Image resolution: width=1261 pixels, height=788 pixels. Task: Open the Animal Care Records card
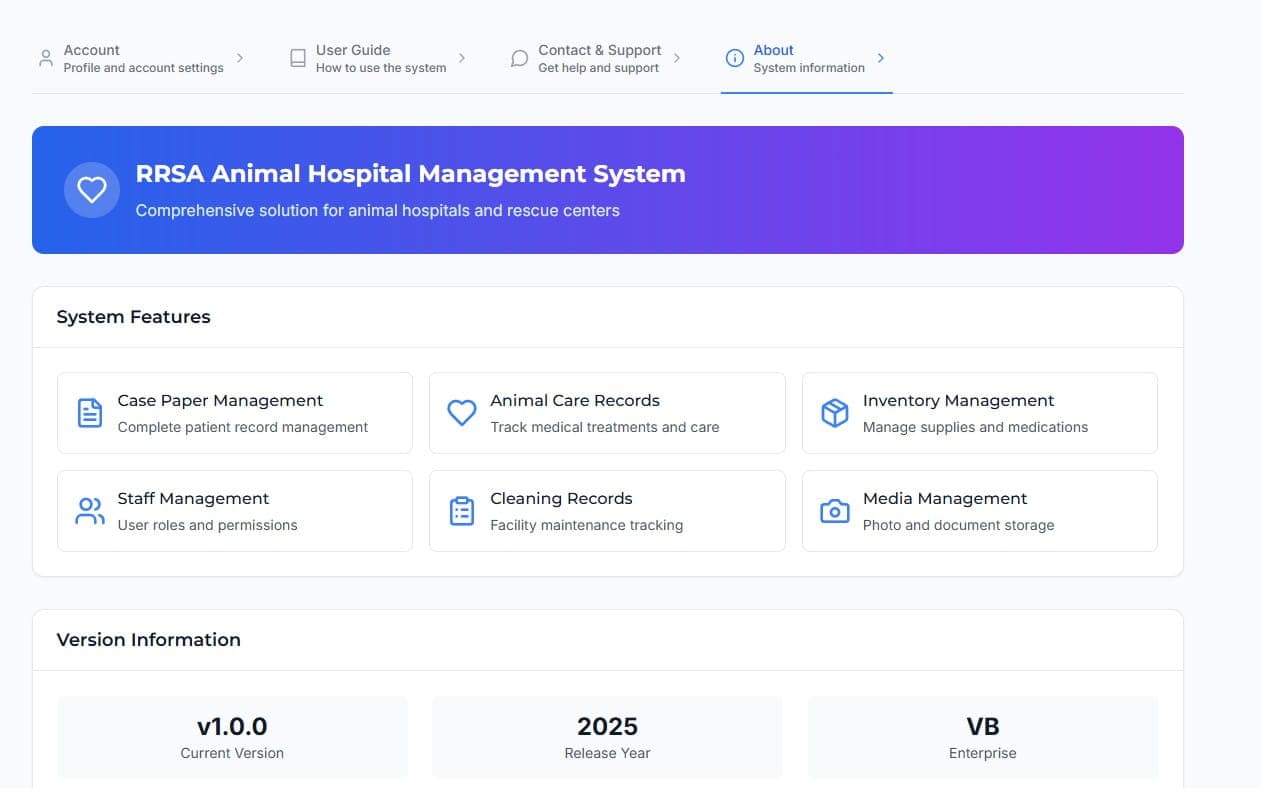[x=607, y=413]
